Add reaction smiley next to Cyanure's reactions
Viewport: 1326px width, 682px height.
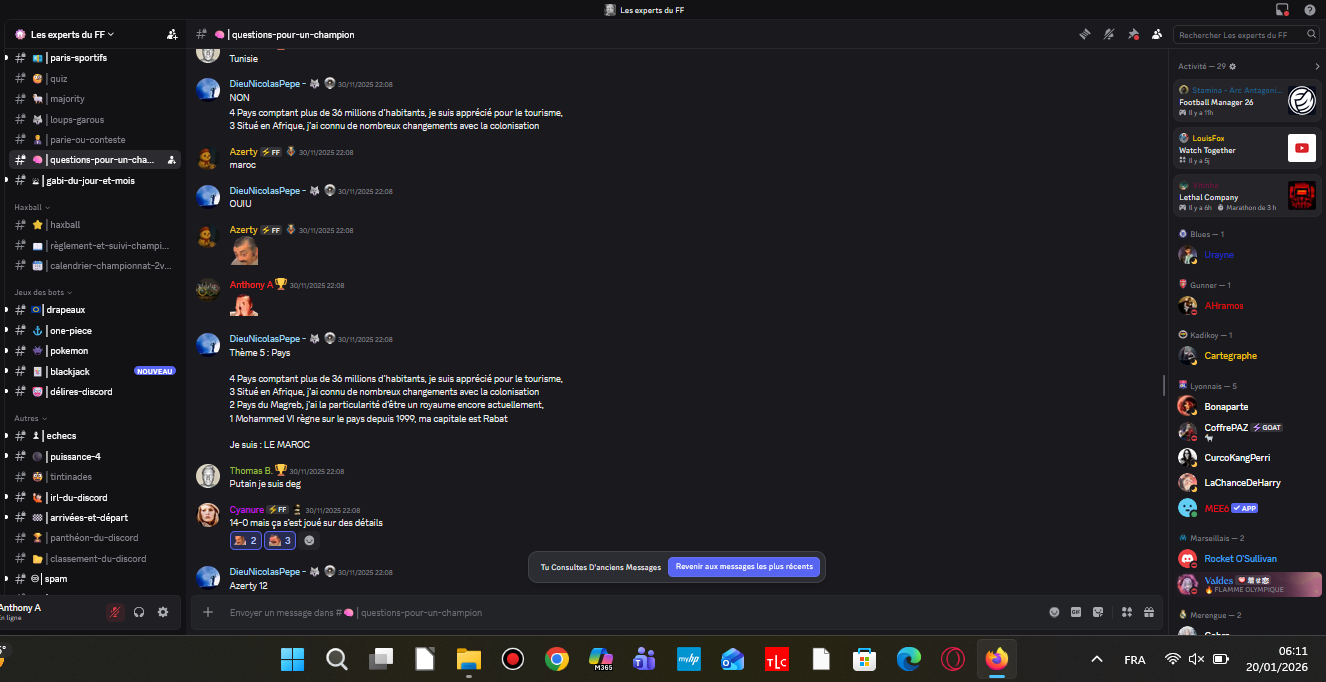click(x=309, y=541)
